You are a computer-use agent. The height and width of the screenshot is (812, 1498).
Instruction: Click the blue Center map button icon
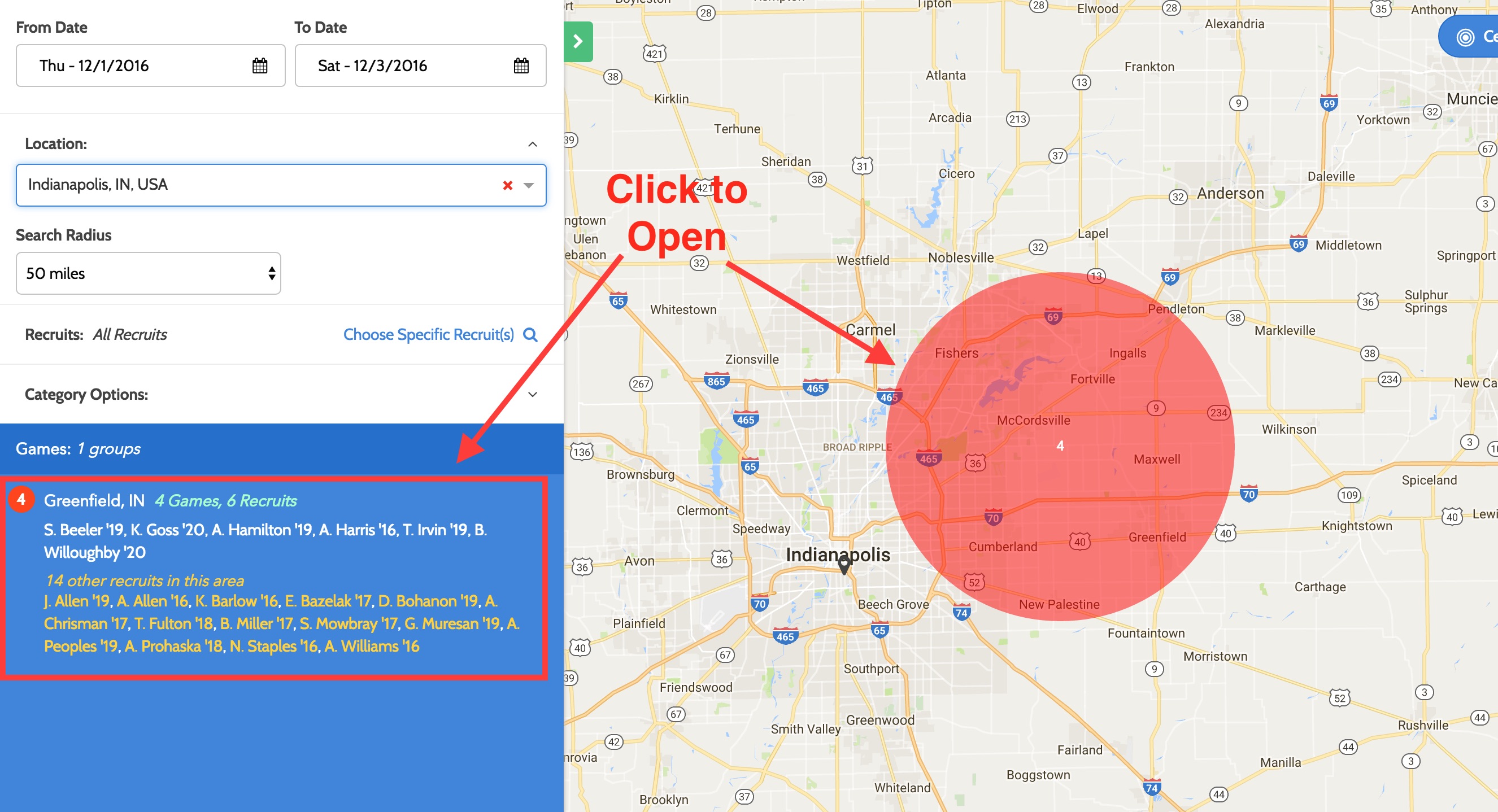[1465, 37]
